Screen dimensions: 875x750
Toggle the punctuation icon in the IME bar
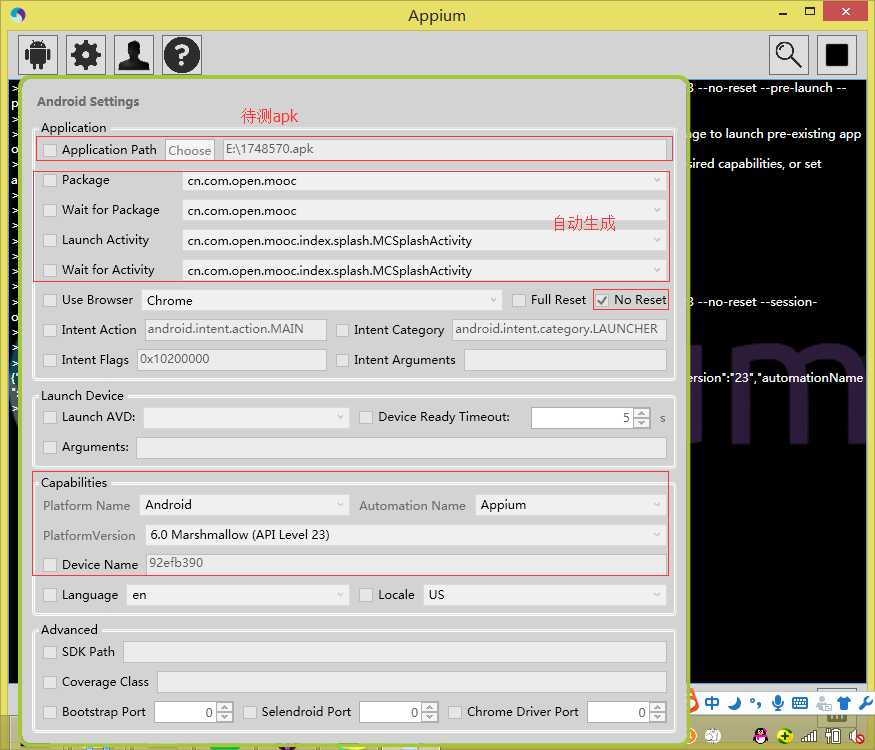pos(755,703)
